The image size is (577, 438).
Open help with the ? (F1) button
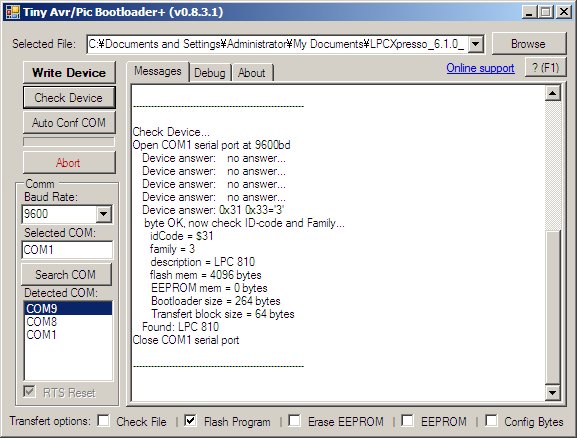(545, 68)
